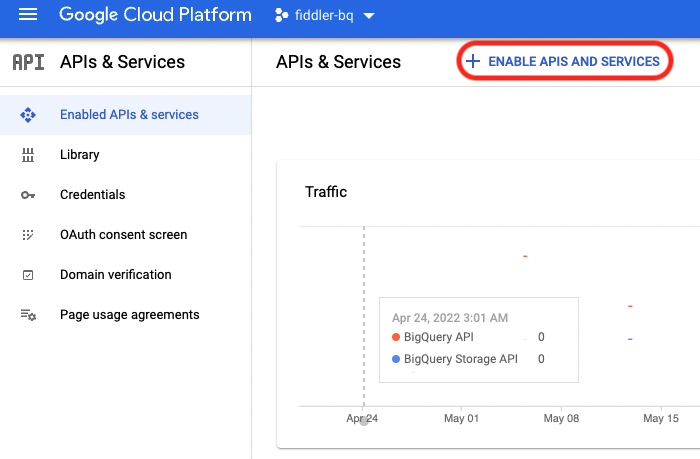The image size is (700, 459).
Task: Click the Page usage agreements icon
Action: [x=28, y=315]
